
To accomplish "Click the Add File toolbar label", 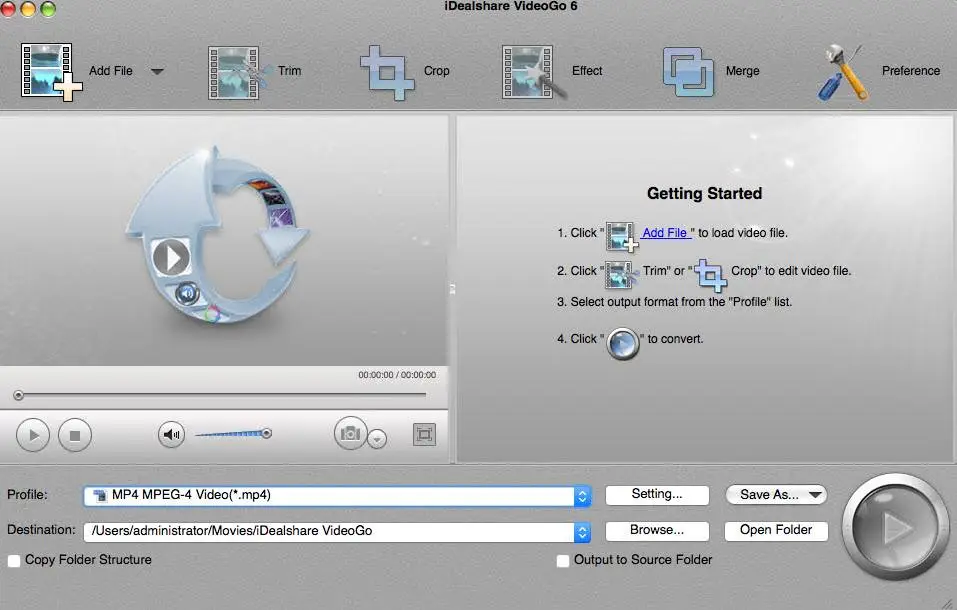I will click(x=110, y=71).
